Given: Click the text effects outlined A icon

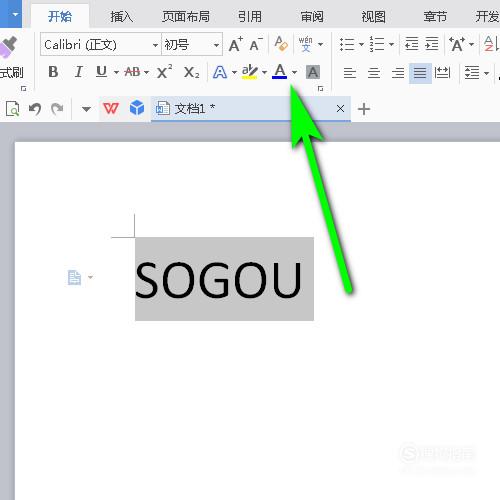Looking at the screenshot, I should pos(220,72).
